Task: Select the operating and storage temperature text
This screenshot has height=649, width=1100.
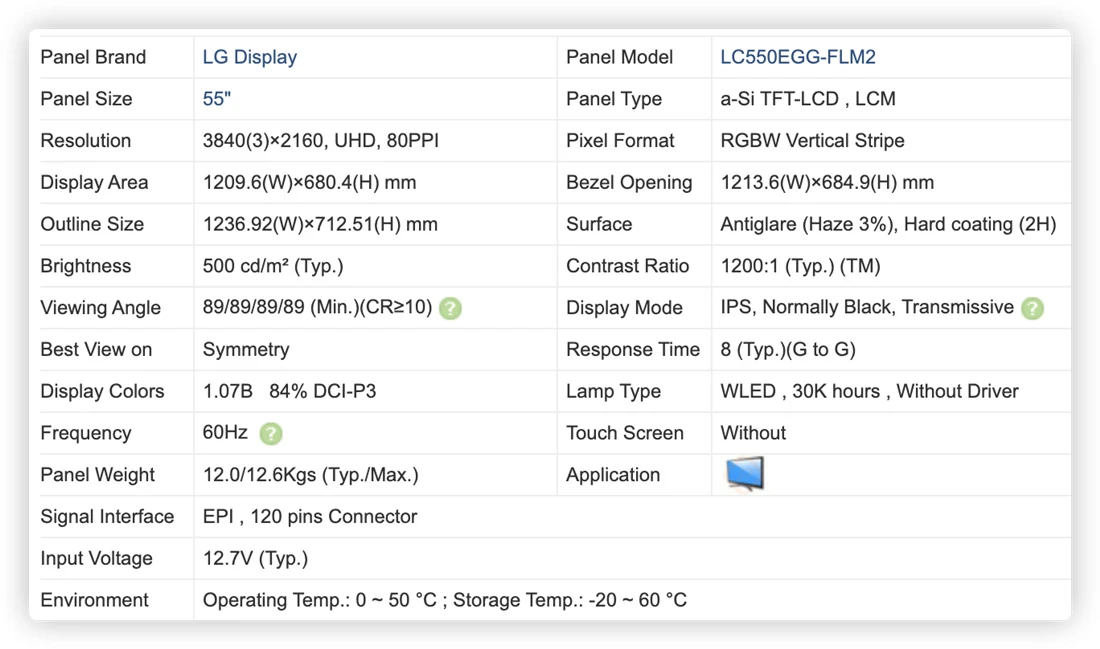Action: click(445, 600)
